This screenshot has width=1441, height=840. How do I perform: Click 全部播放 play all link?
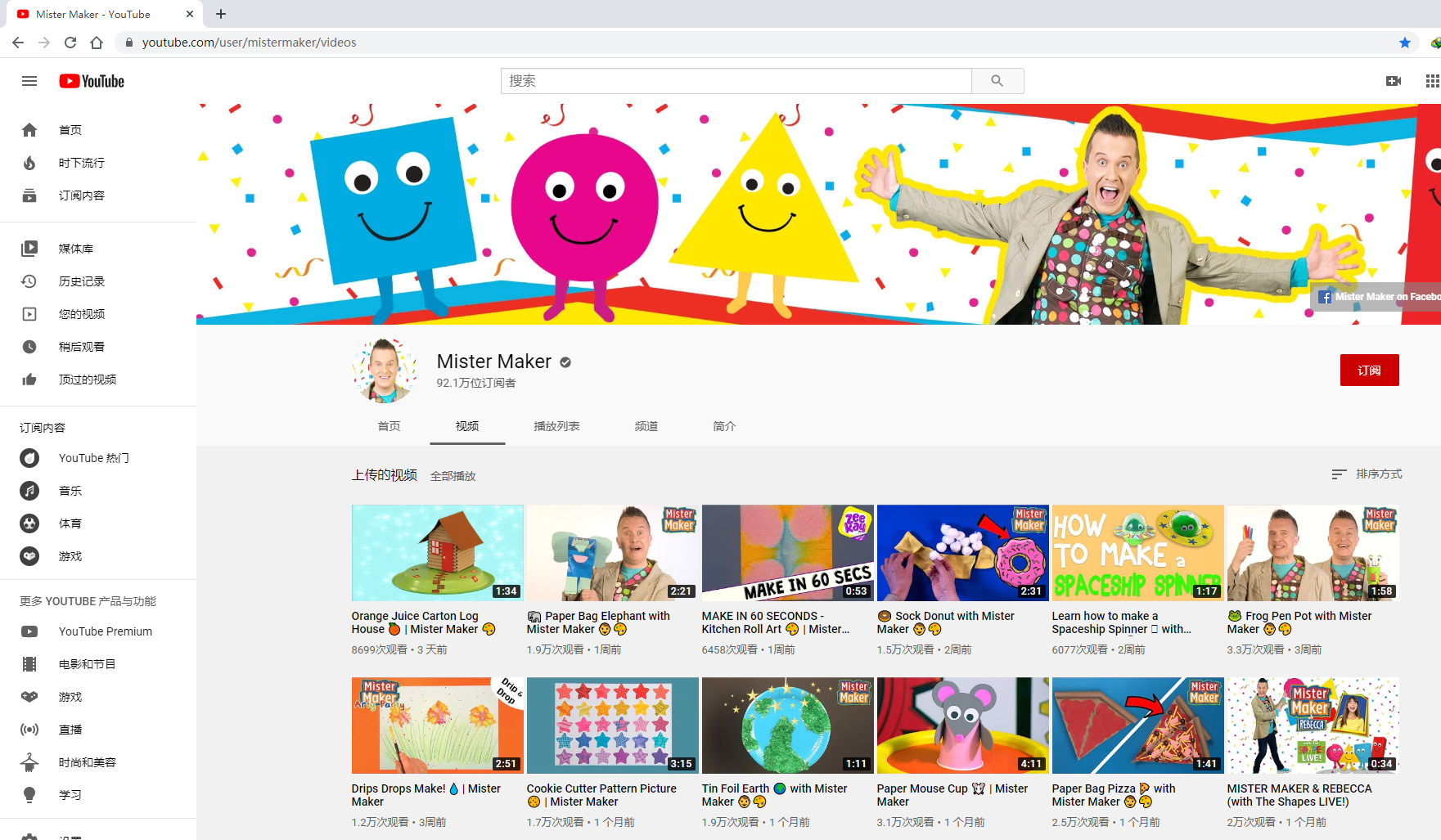453,476
